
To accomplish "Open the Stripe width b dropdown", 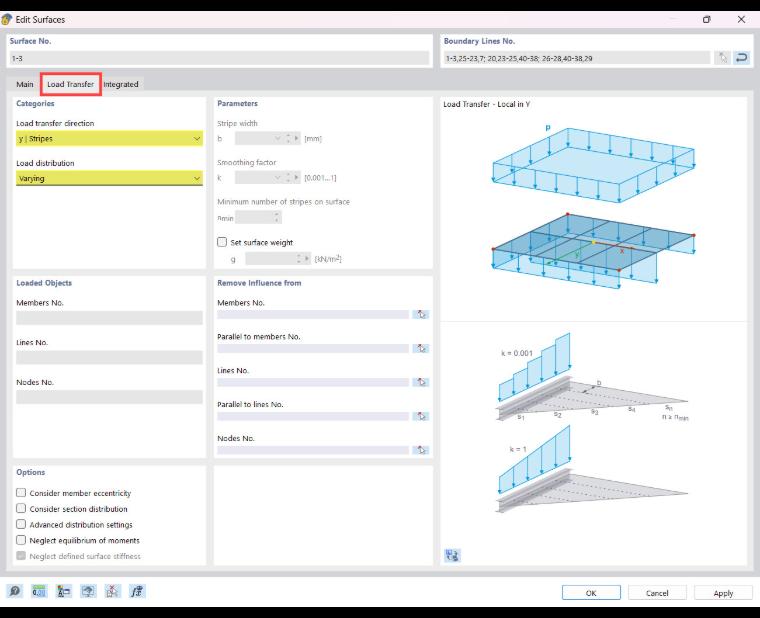I will pyautogui.click(x=278, y=139).
